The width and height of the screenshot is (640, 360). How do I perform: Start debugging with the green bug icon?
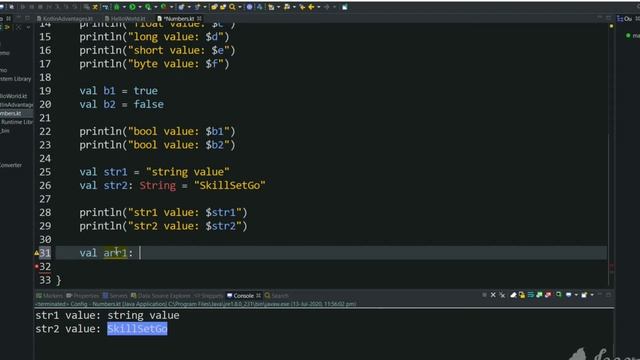(x=117, y=7)
